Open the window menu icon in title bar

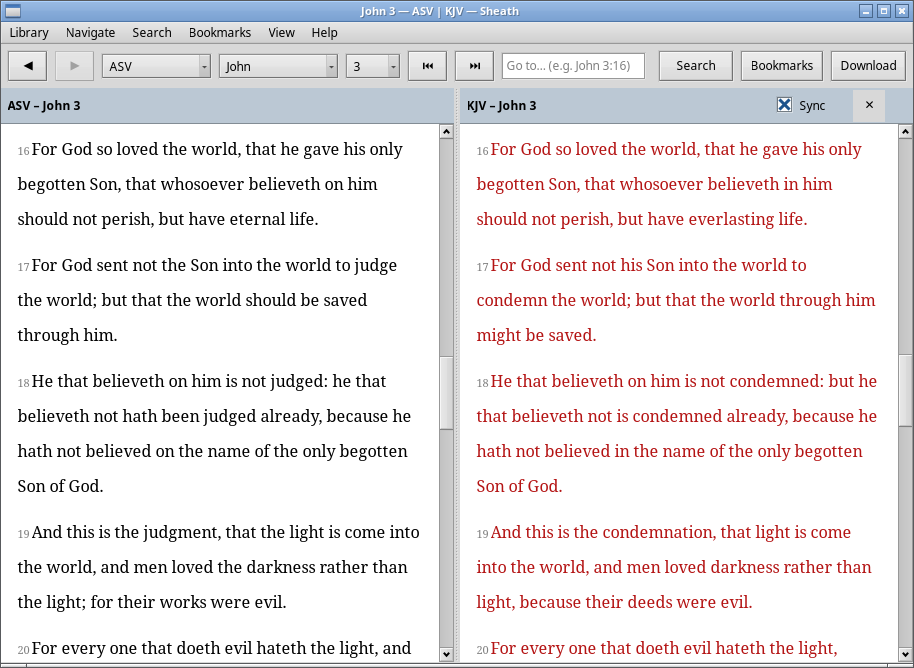pyautogui.click(x=12, y=10)
